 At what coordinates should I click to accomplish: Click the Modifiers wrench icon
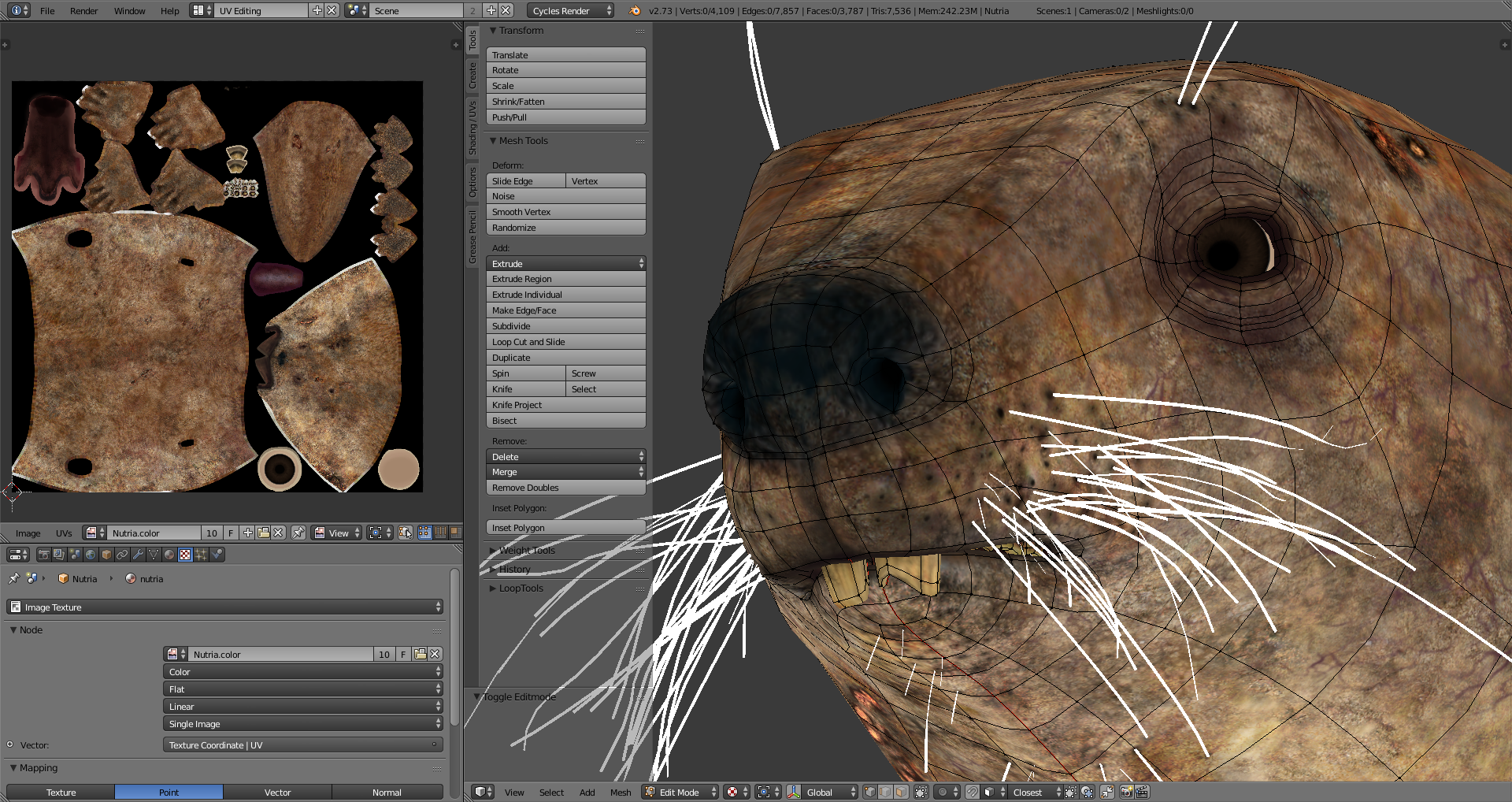pos(138,555)
